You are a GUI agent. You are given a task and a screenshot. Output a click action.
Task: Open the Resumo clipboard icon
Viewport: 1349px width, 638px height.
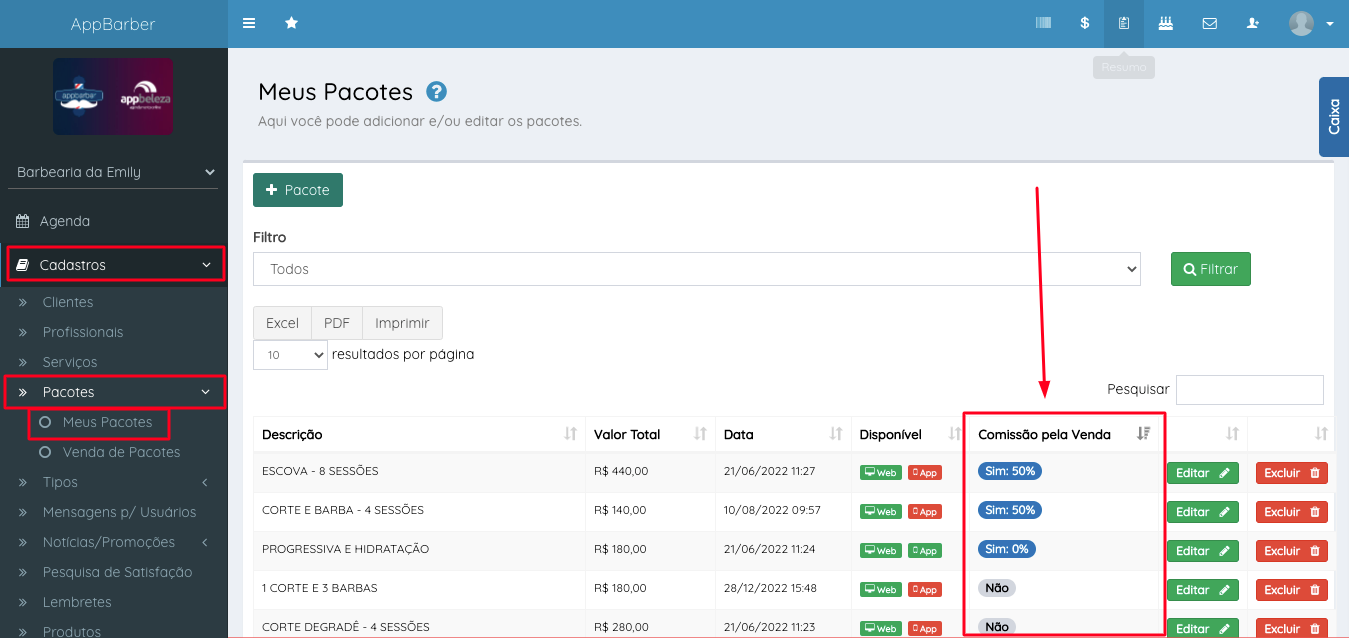pos(1124,23)
